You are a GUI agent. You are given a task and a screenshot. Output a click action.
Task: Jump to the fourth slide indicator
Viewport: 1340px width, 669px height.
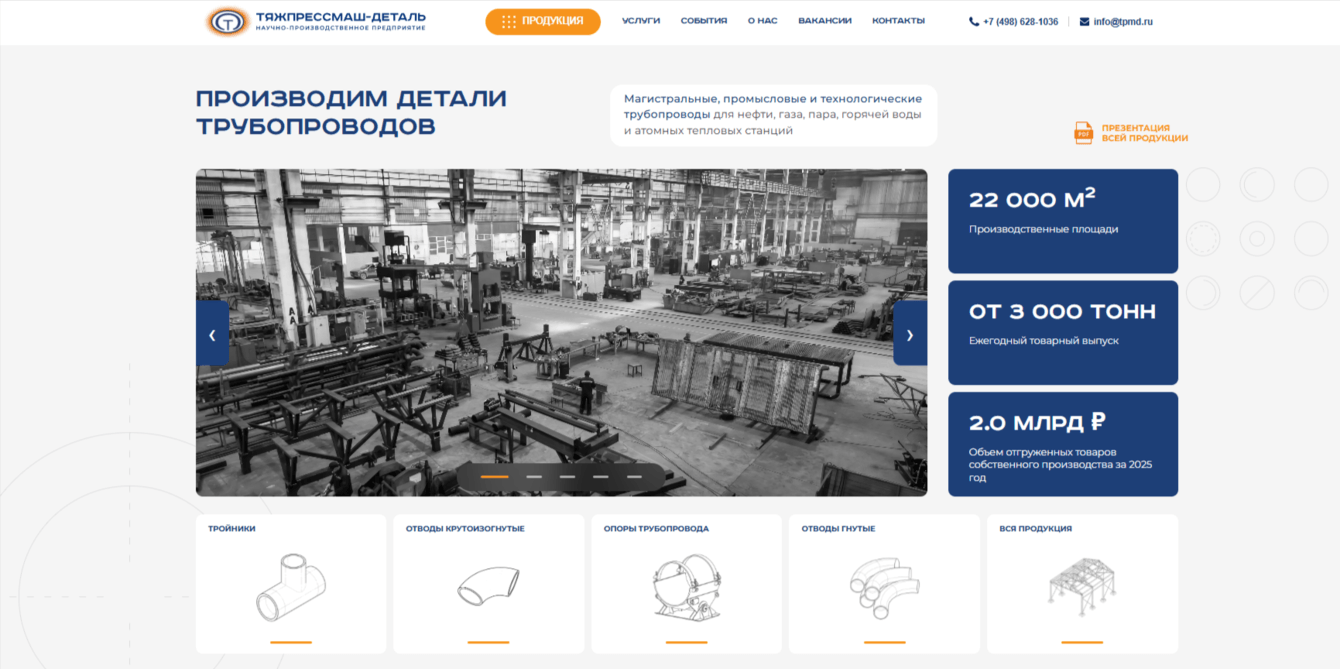point(600,477)
